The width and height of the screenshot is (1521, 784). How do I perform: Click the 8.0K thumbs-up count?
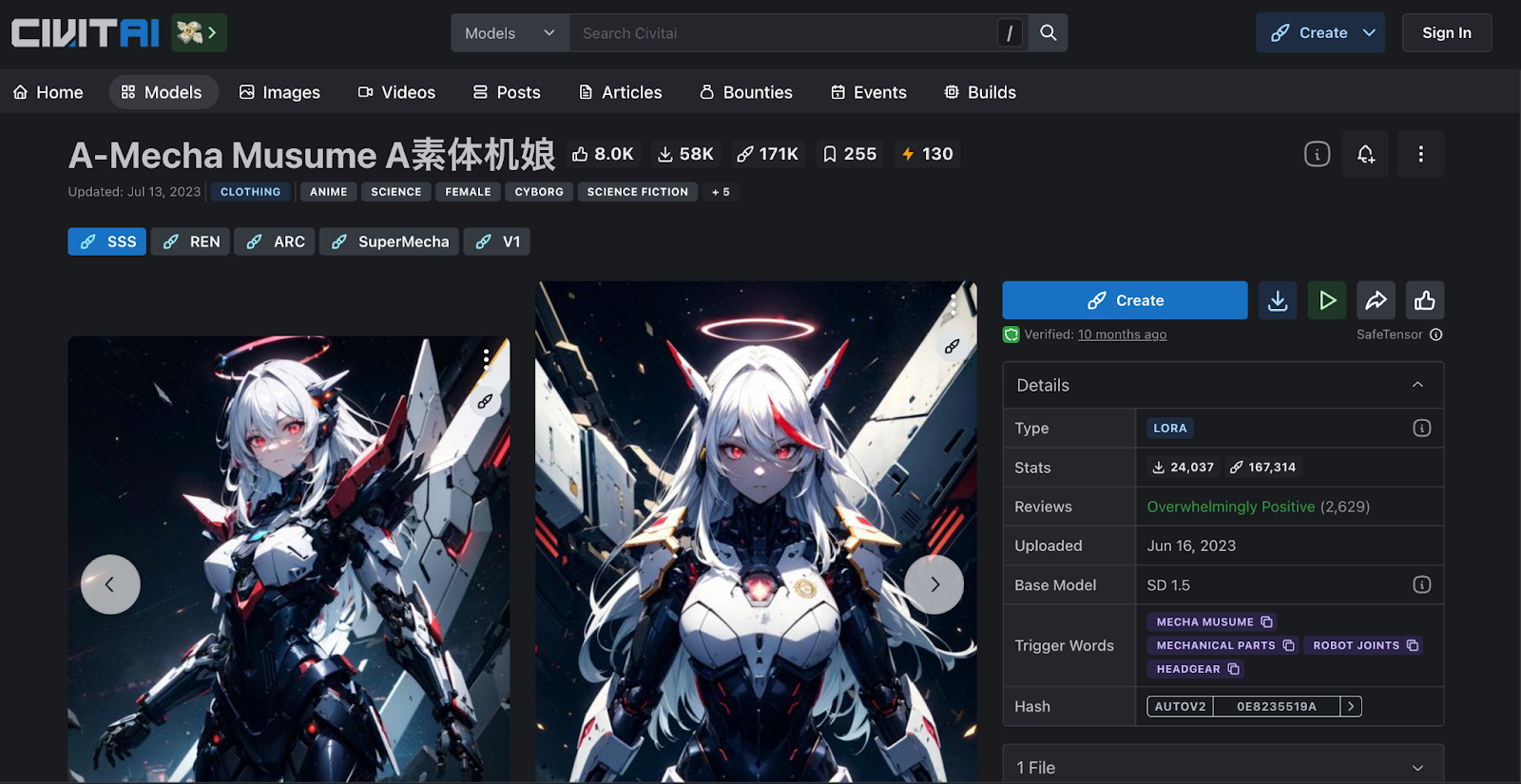pos(603,154)
